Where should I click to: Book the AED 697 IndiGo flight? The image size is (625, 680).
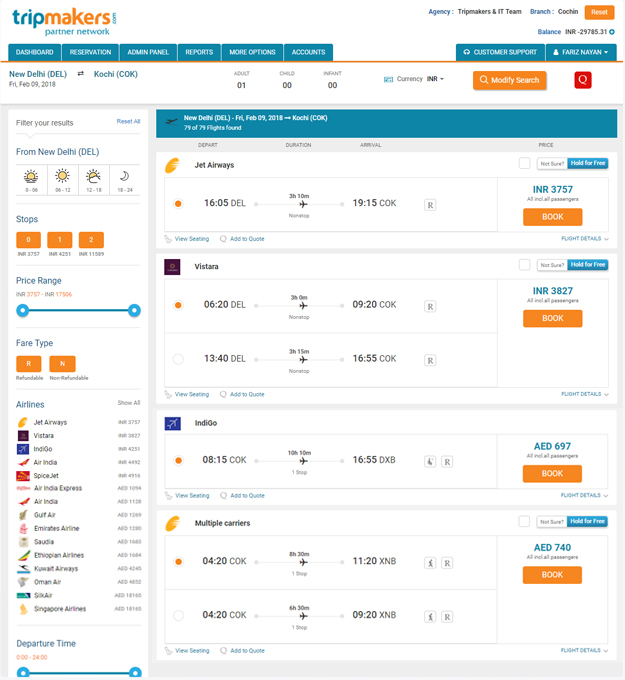[x=552, y=474]
